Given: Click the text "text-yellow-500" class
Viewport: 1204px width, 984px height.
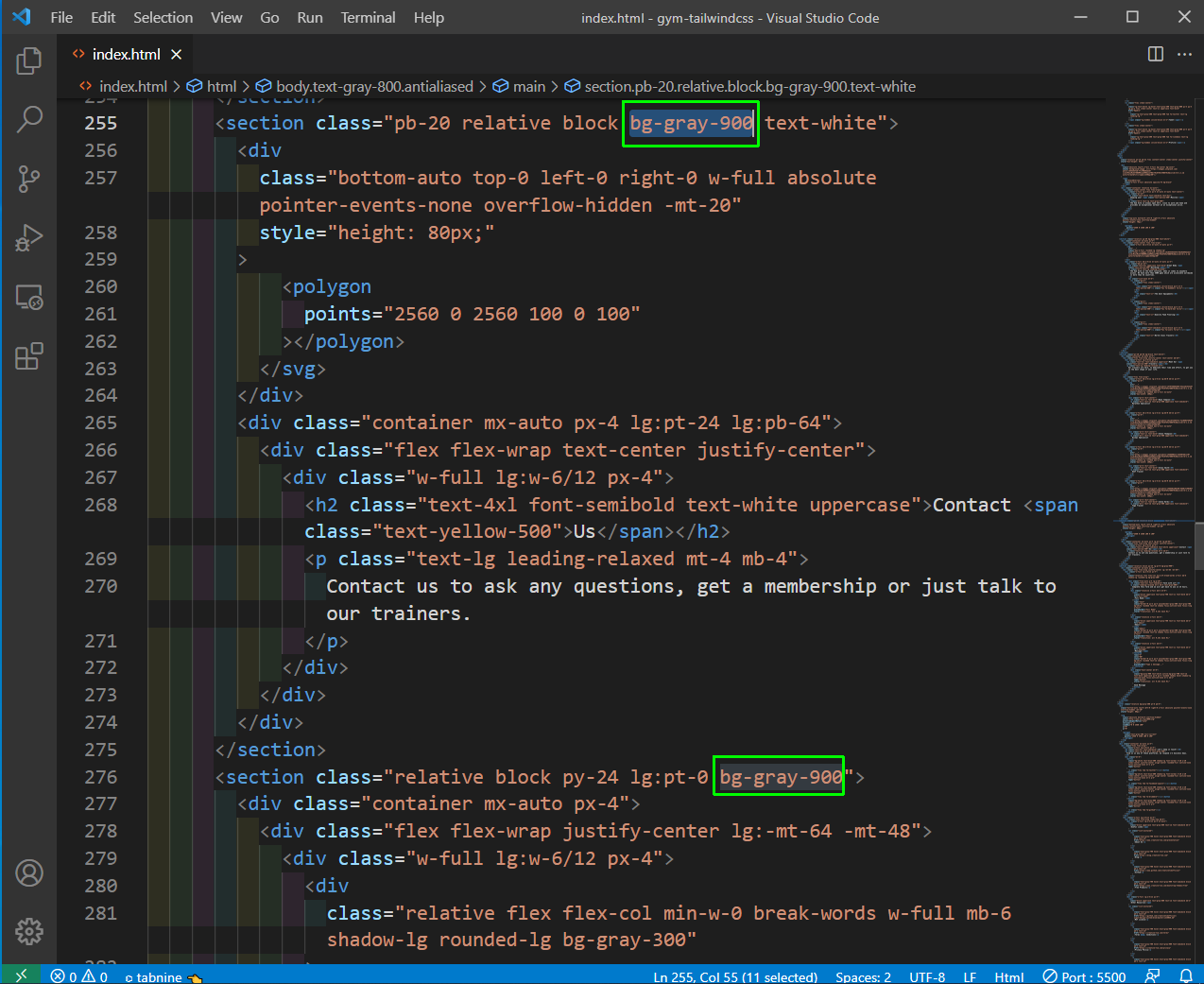Looking at the screenshot, I should coord(467,531).
